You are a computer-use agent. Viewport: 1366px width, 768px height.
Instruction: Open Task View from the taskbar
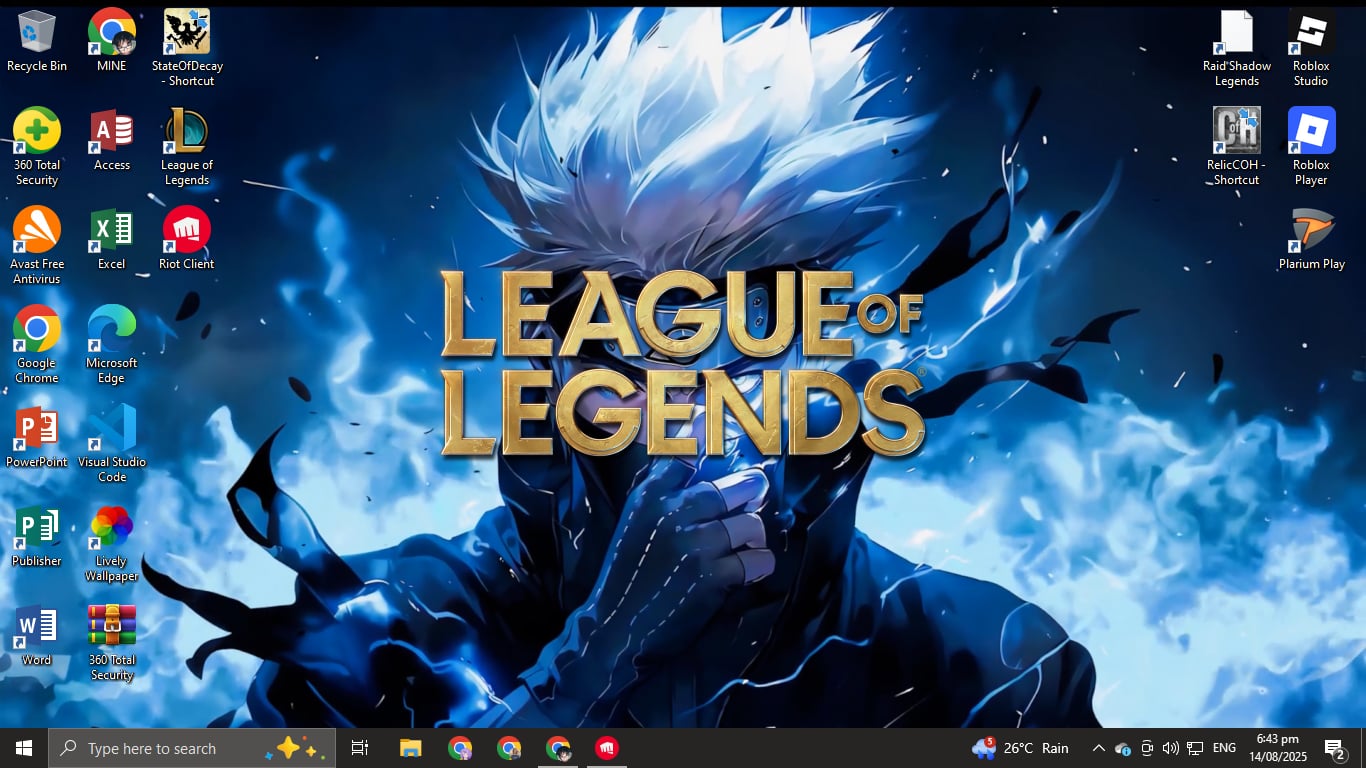(360, 748)
